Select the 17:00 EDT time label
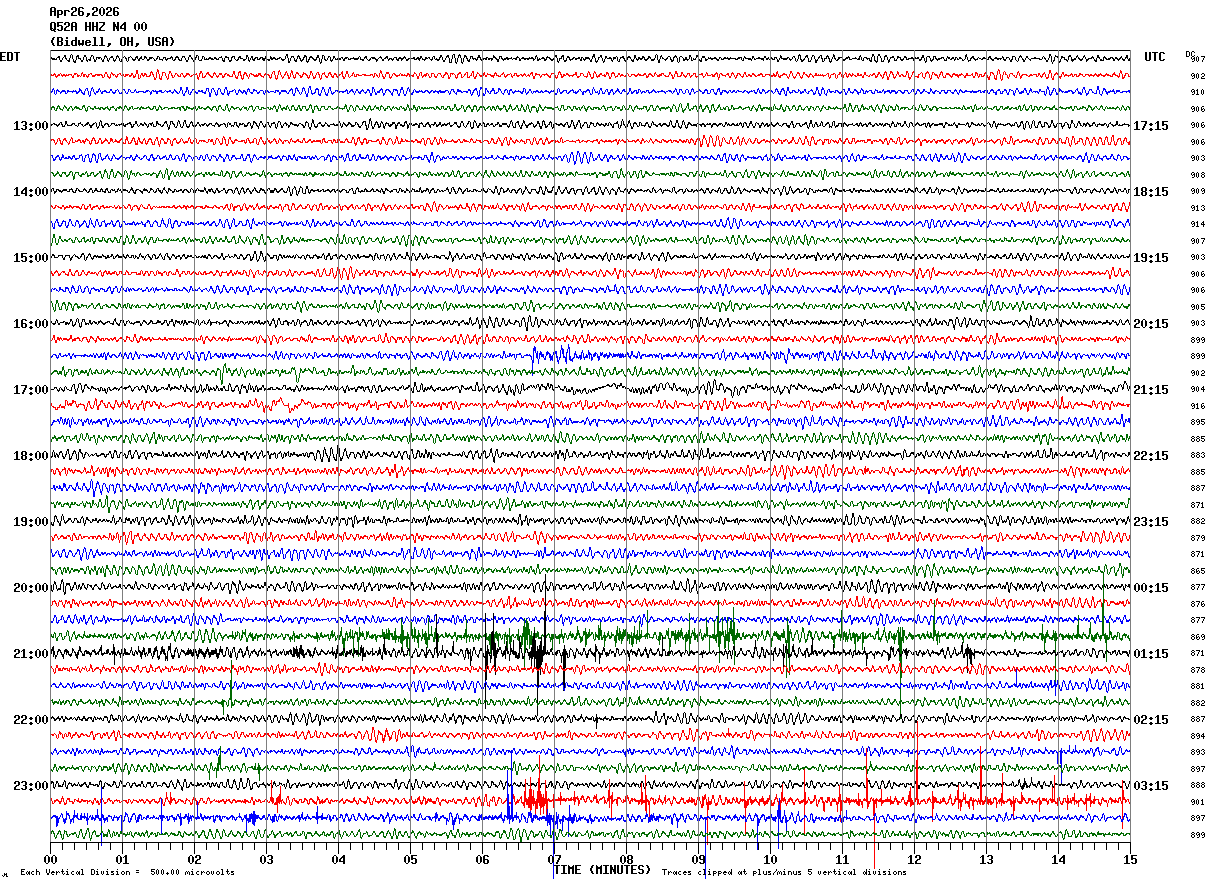 31,390
